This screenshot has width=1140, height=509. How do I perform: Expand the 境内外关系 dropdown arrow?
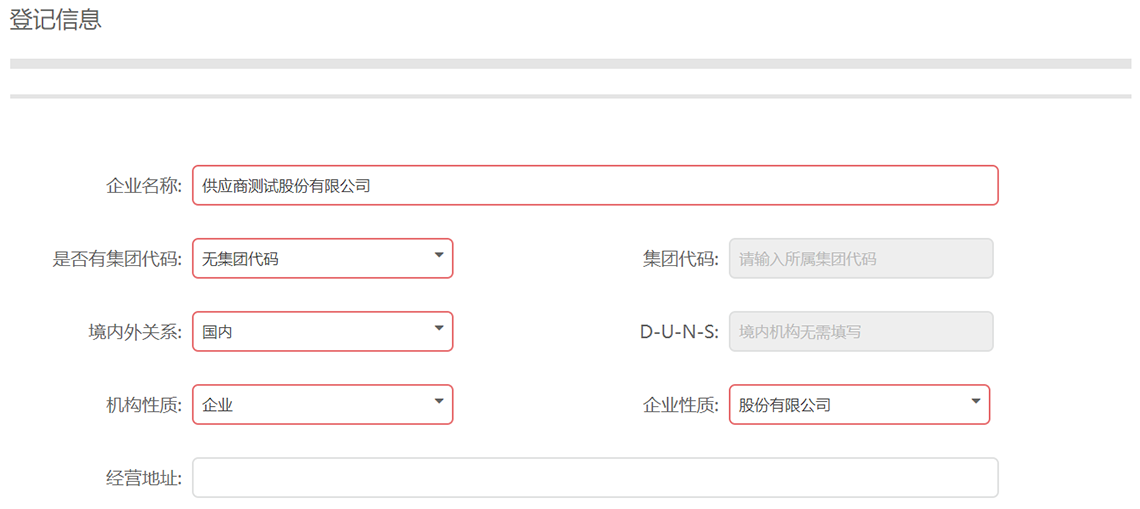point(438,328)
